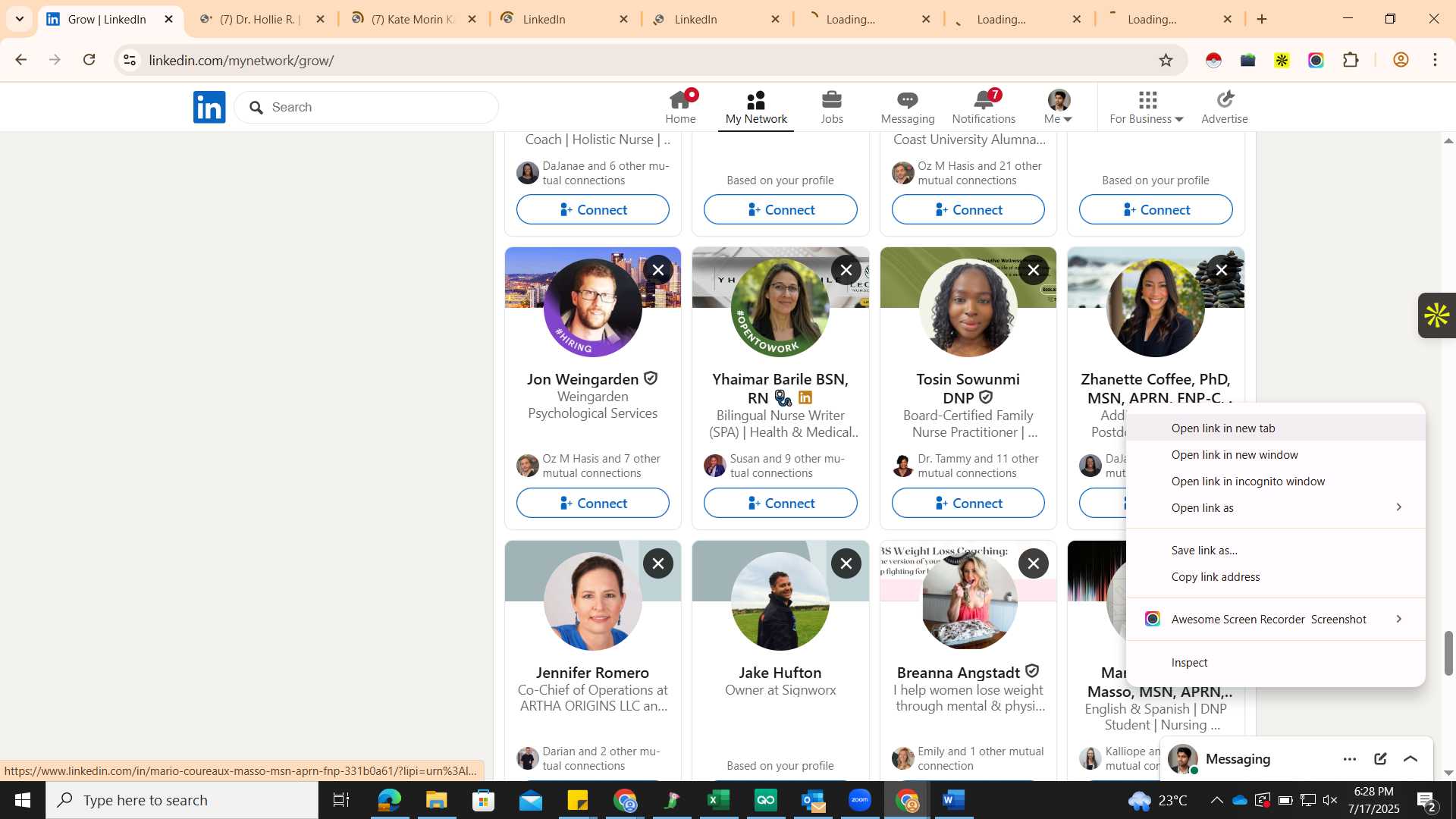Open File Explorer from taskbar
This screenshot has height=819, width=1456.
436,800
